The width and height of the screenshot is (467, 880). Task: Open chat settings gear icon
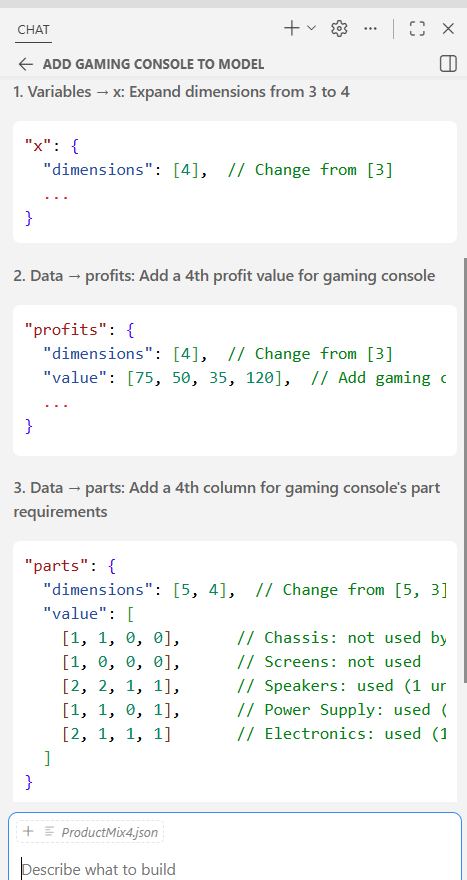pos(339,29)
